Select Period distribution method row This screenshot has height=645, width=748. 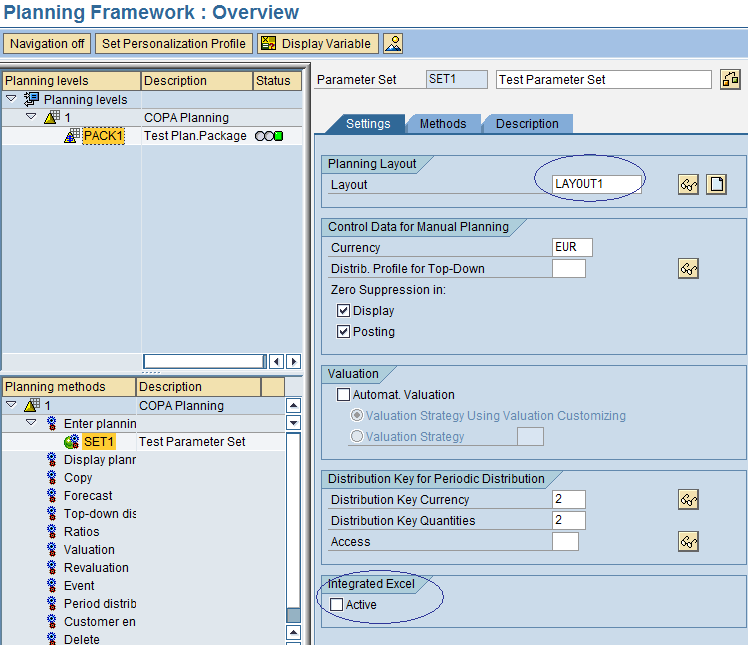(100, 603)
